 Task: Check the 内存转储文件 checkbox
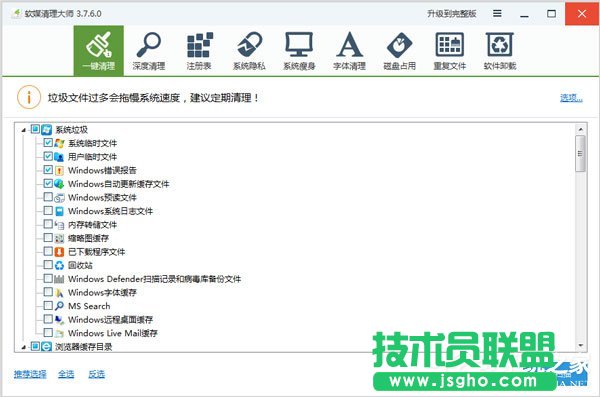tap(48, 224)
